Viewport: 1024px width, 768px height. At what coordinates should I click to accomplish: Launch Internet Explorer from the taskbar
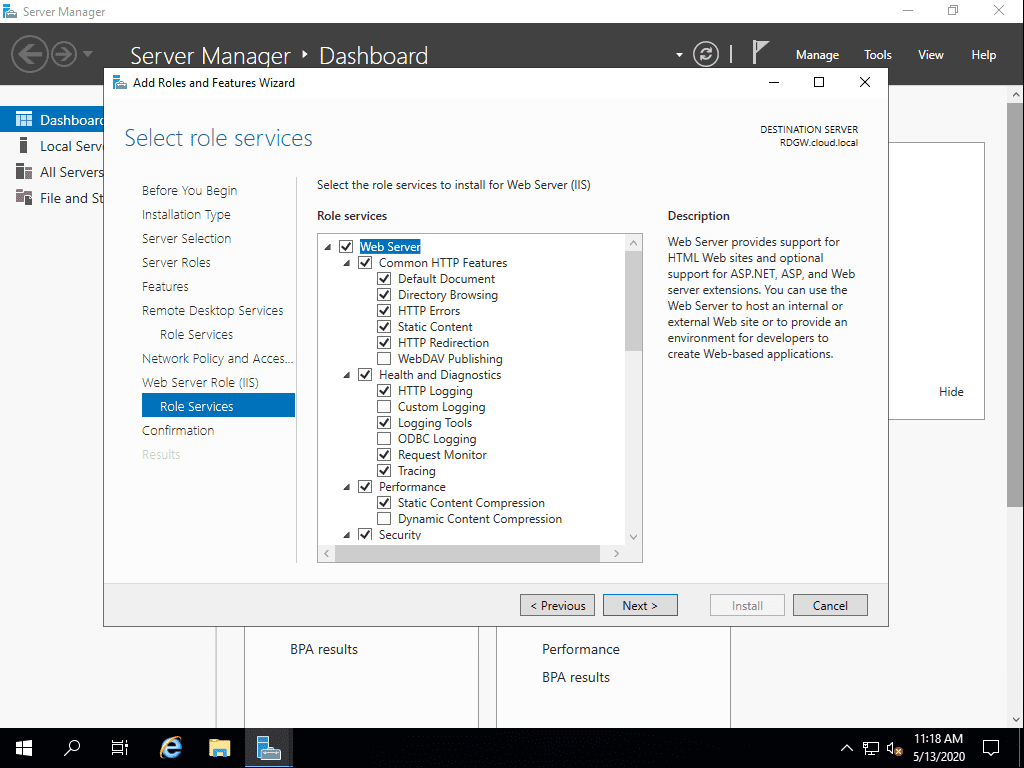170,747
